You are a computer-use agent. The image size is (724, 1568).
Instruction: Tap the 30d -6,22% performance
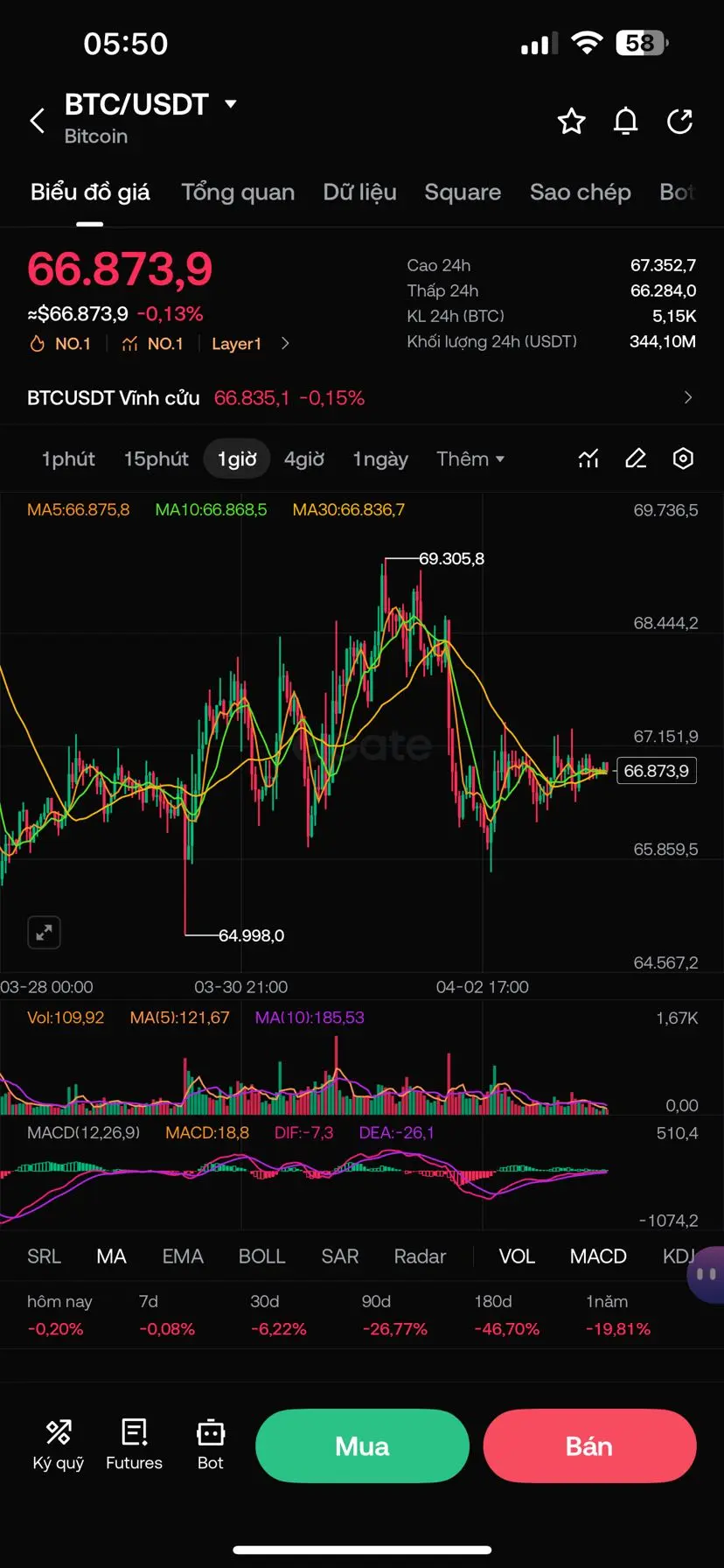279,1315
